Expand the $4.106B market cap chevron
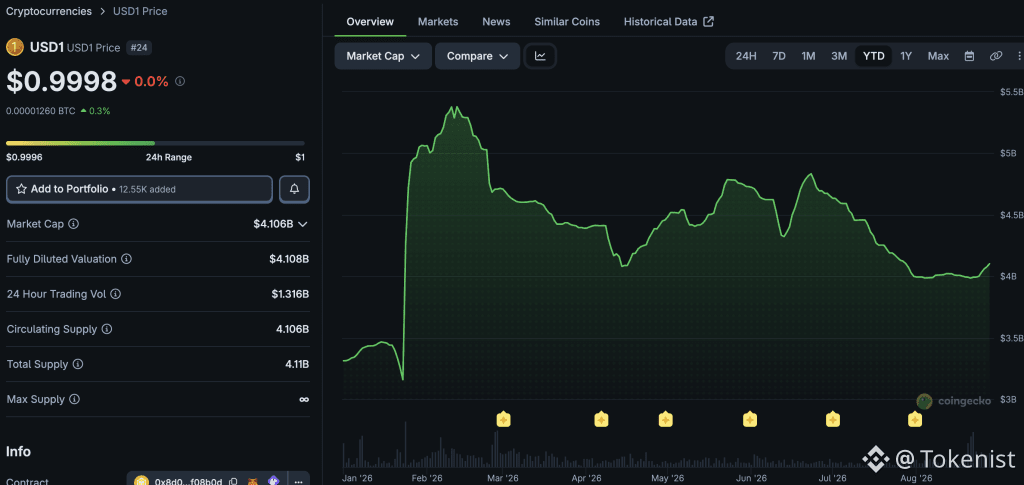Viewport: 1024px width, 485px height. point(303,224)
